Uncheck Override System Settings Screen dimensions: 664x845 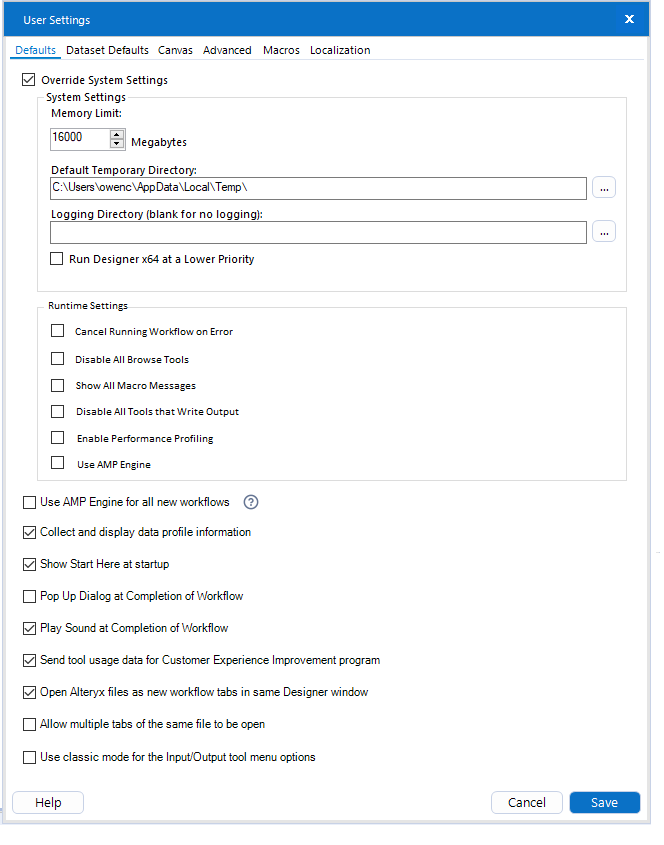click(28, 79)
